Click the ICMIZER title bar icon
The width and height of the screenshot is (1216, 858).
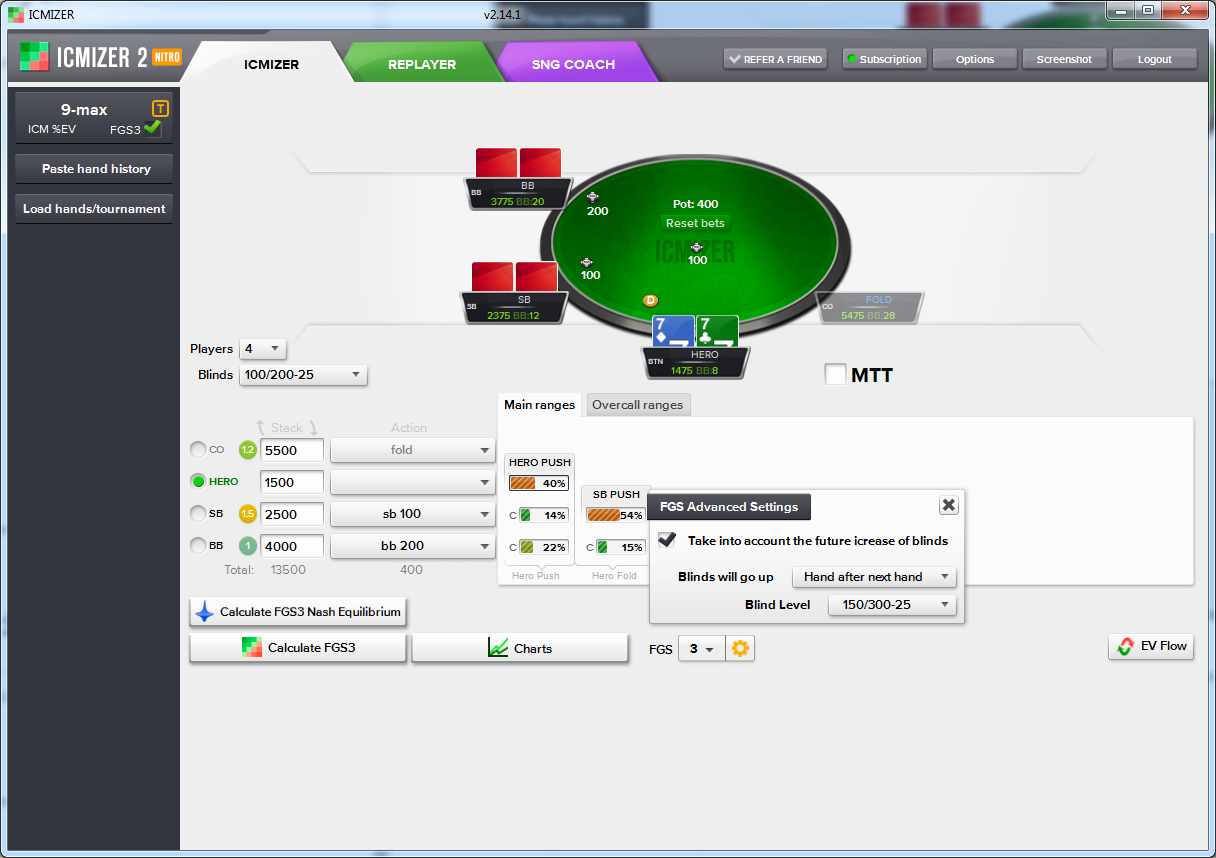(x=16, y=15)
